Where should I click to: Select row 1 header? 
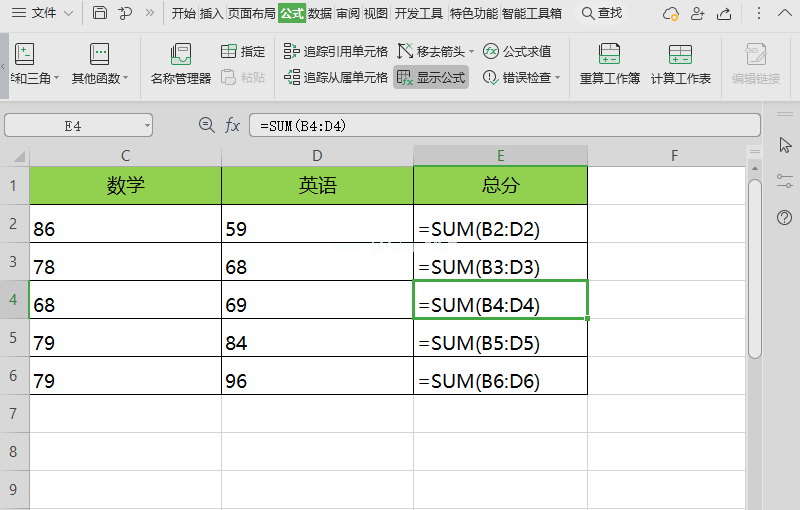(14, 186)
